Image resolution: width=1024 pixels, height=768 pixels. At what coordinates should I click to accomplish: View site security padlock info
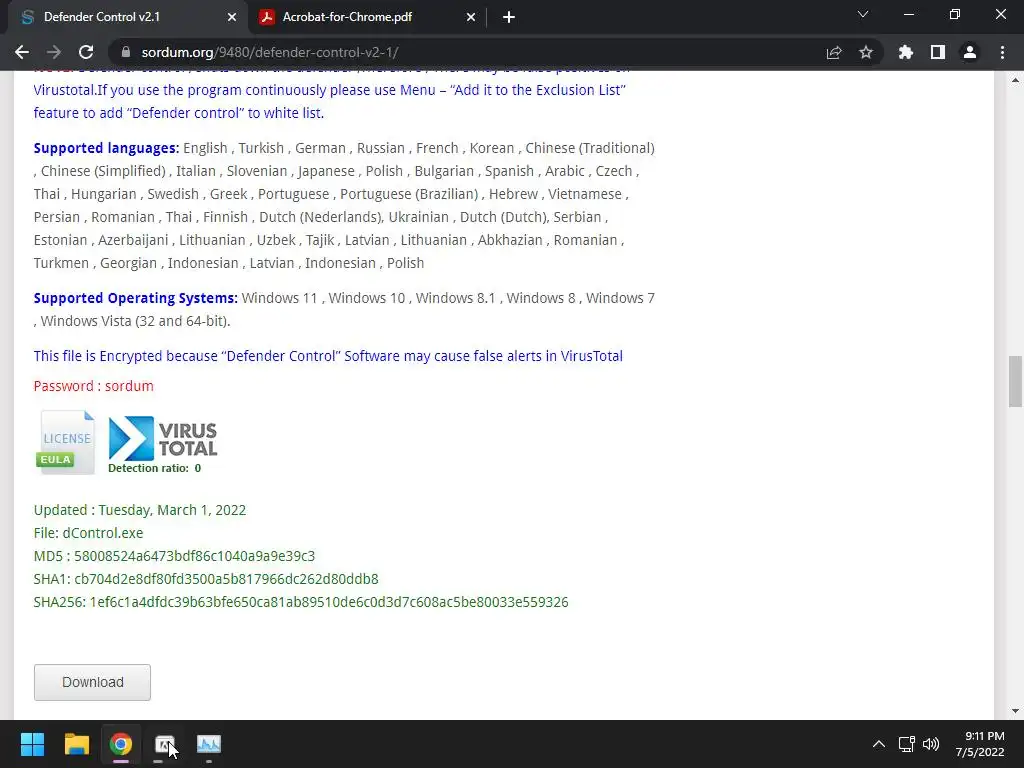point(126,52)
